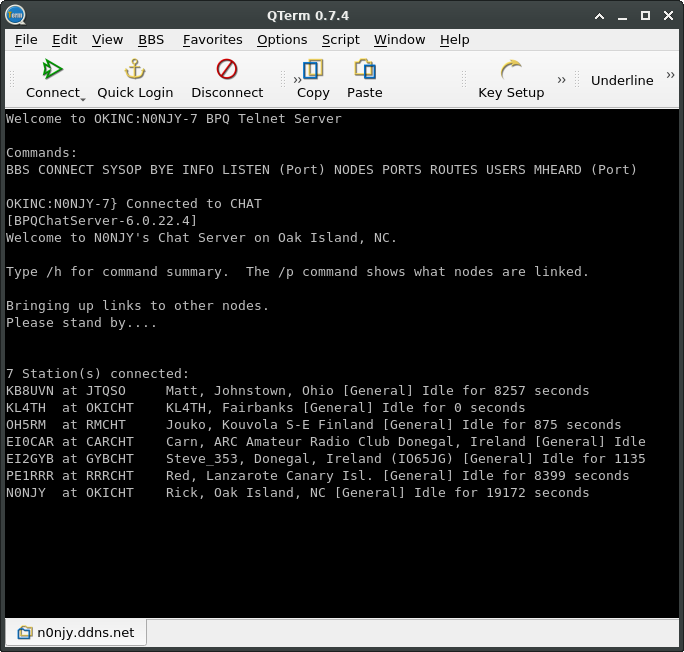Viewport: 684px width, 652px height.
Task: Open the Options menu
Action: 282,39
